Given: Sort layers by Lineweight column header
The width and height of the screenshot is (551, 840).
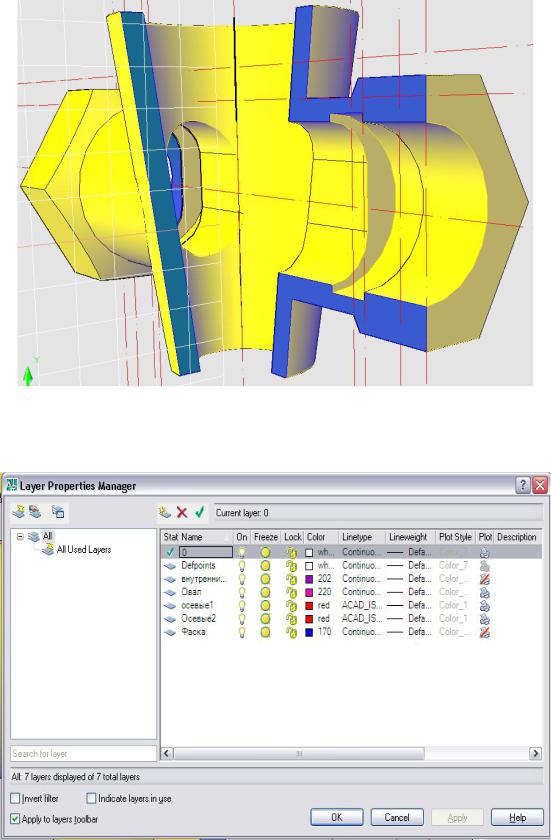Looking at the screenshot, I should pos(410,537).
